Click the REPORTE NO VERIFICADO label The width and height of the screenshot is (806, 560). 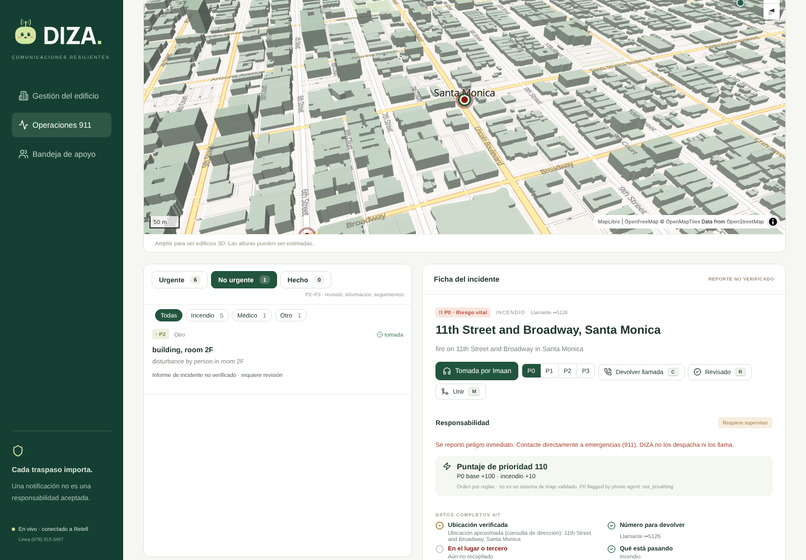coord(741,279)
